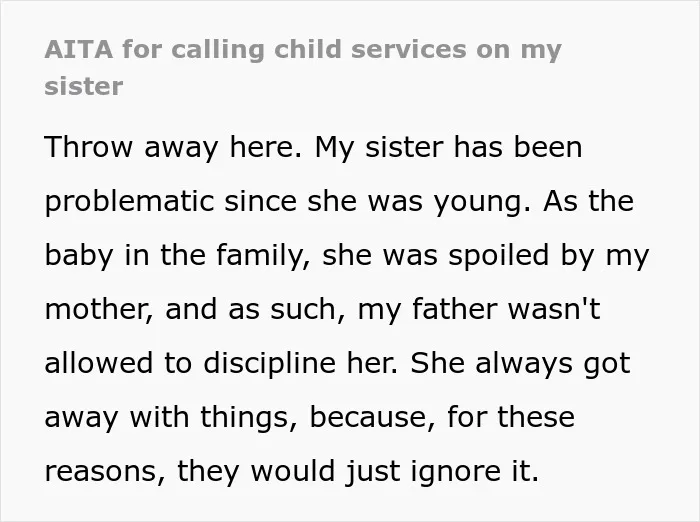
Task: Click the words 'ignore it.' at paragraph end
Action: point(475,472)
